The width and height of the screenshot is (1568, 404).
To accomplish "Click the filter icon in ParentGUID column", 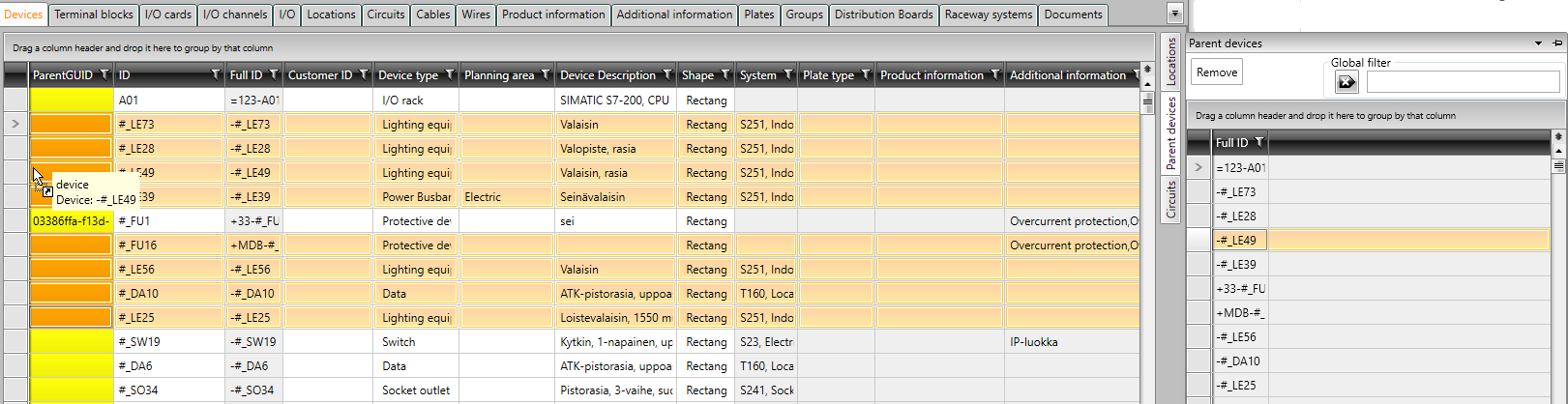I will [104, 74].
